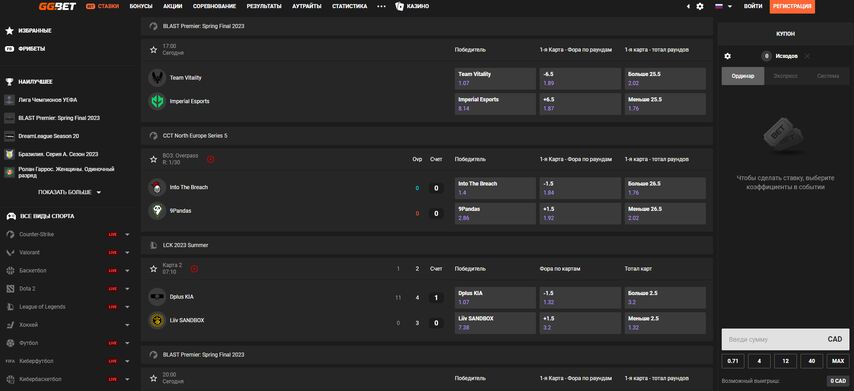
Task: Open coupon settings gear icon
Action: point(727,56)
